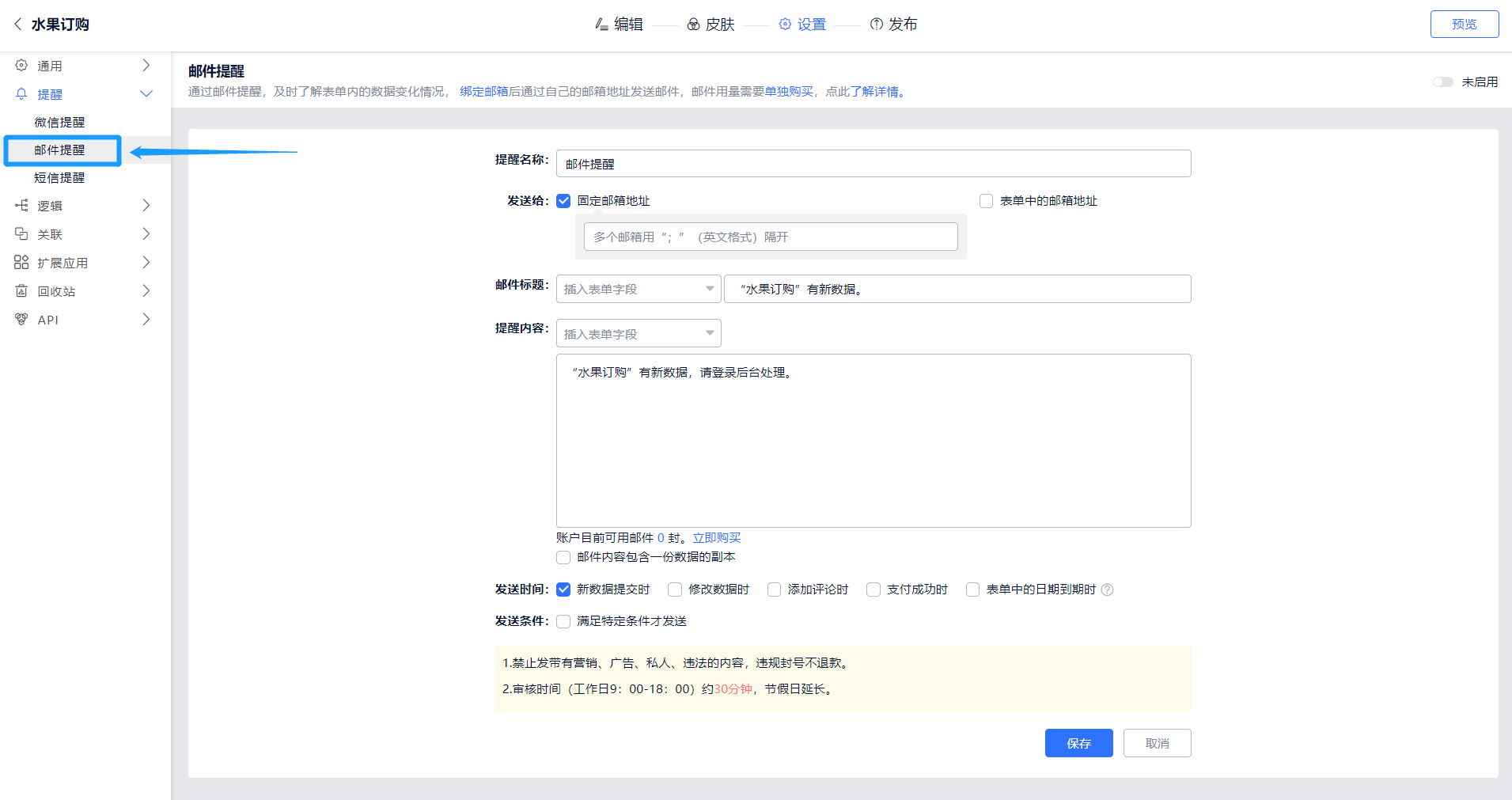Click the logic icon beside 逻辑
This screenshot has width=1512, height=800.
[x=21, y=206]
